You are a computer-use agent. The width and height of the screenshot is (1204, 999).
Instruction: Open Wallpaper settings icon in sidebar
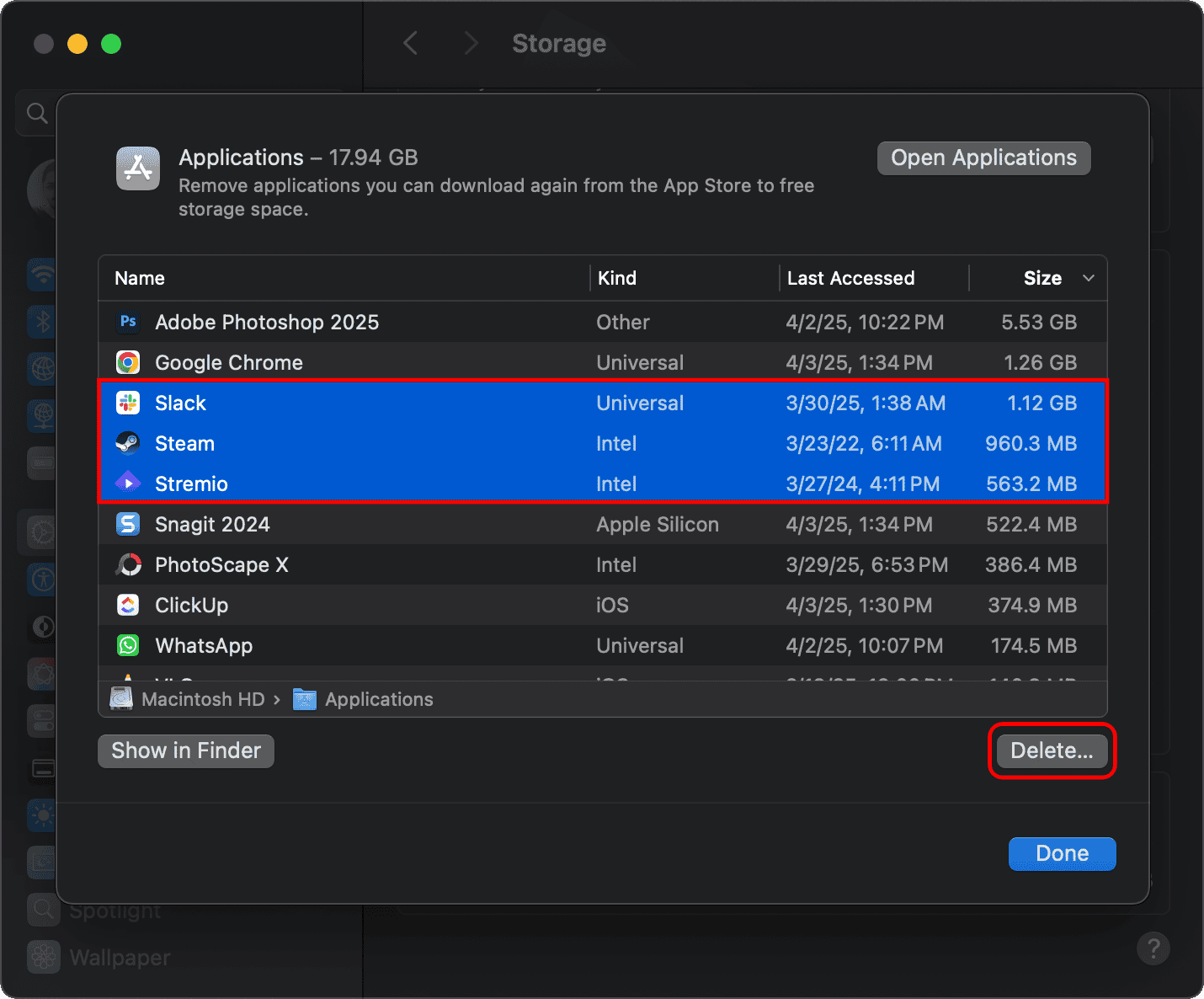pyautogui.click(x=44, y=957)
